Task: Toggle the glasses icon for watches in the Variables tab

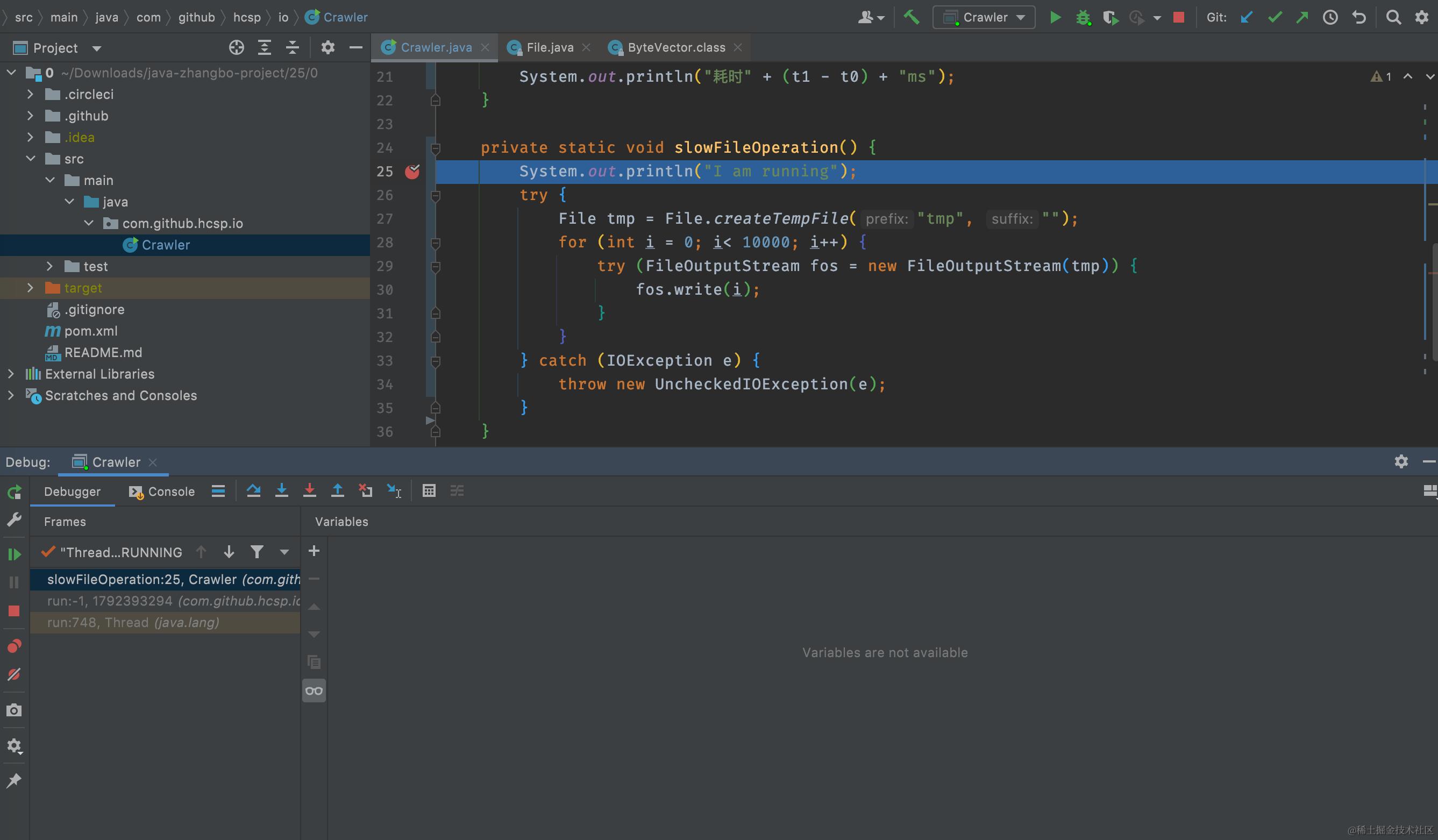Action: tap(314, 691)
